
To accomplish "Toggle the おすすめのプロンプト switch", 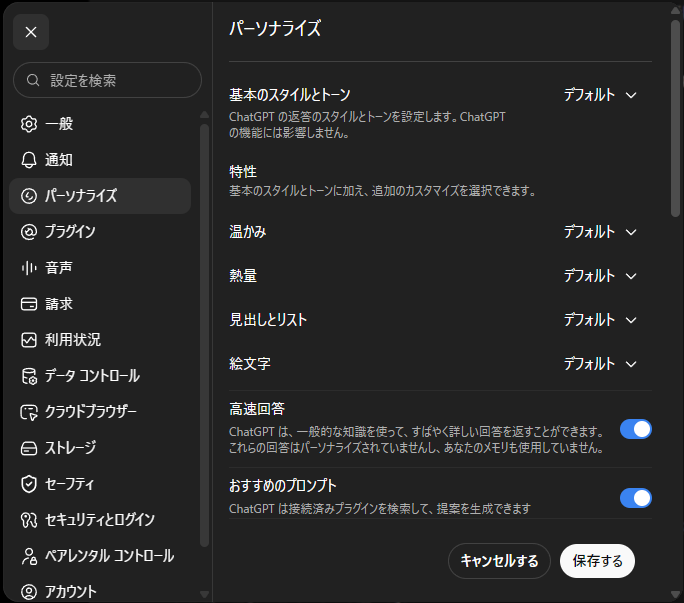I will coord(636,498).
